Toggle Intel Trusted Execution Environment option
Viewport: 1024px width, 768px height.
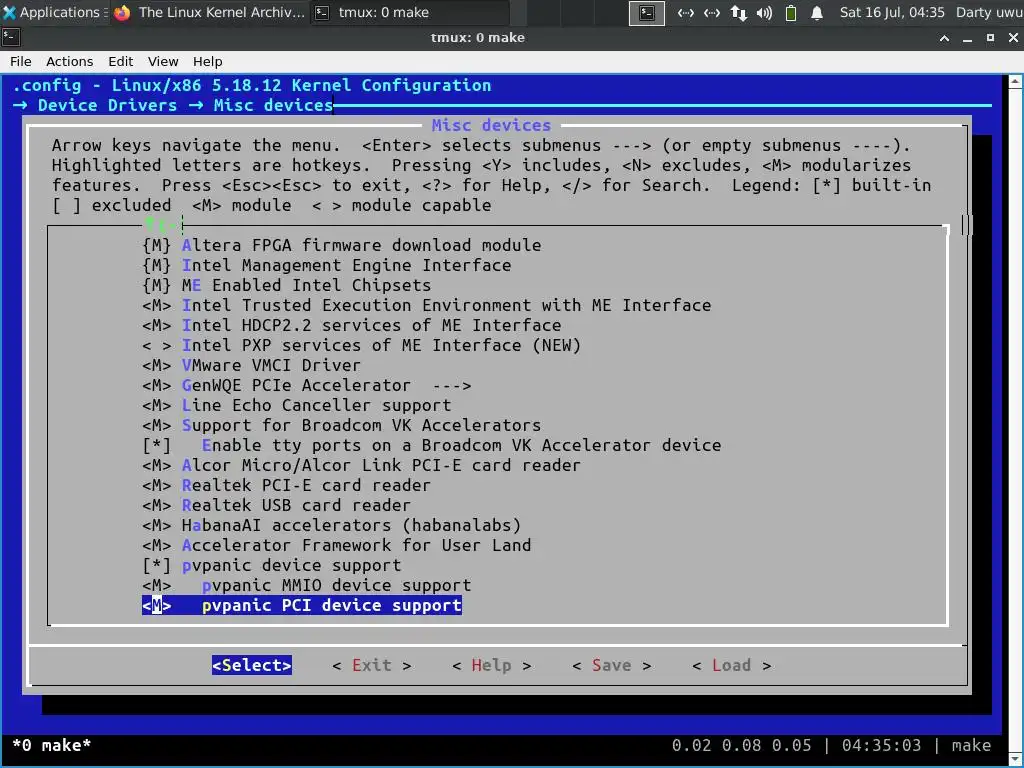[x=426, y=306]
